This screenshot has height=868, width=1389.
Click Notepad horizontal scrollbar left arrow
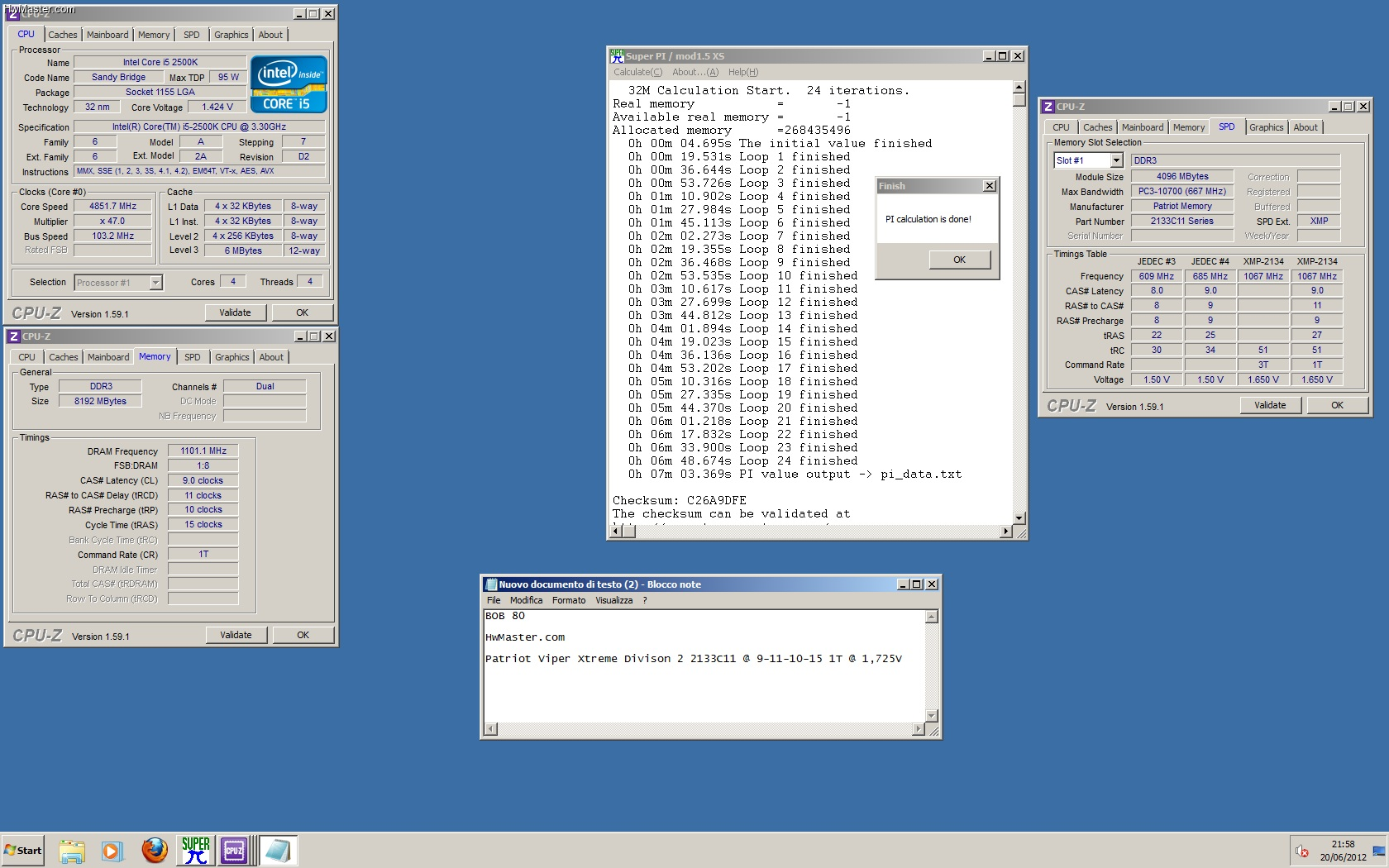point(490,729)
